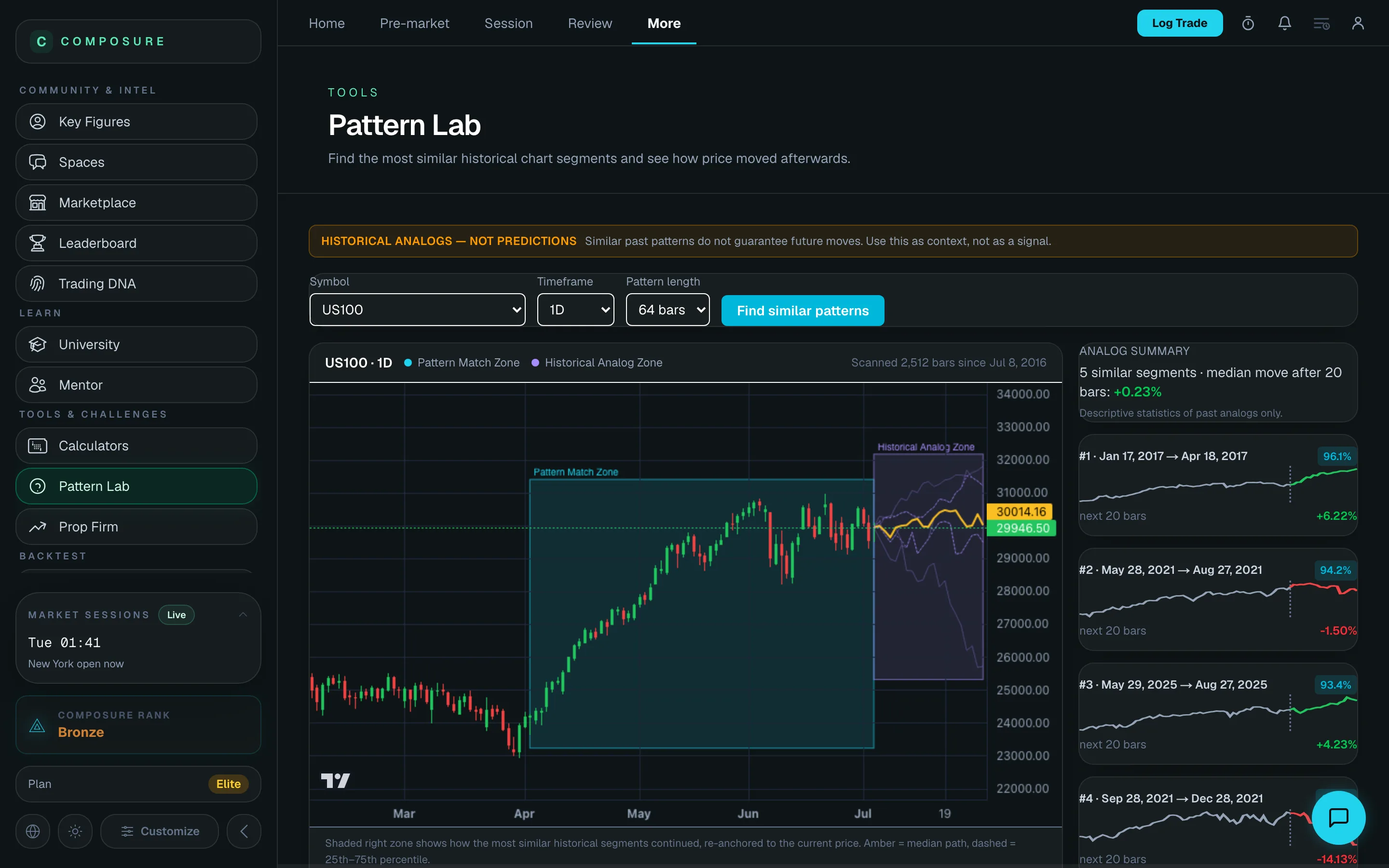Viewport: 1389px width, 868px height.
Task: Open the Leaderboard page
Action: 136,243
